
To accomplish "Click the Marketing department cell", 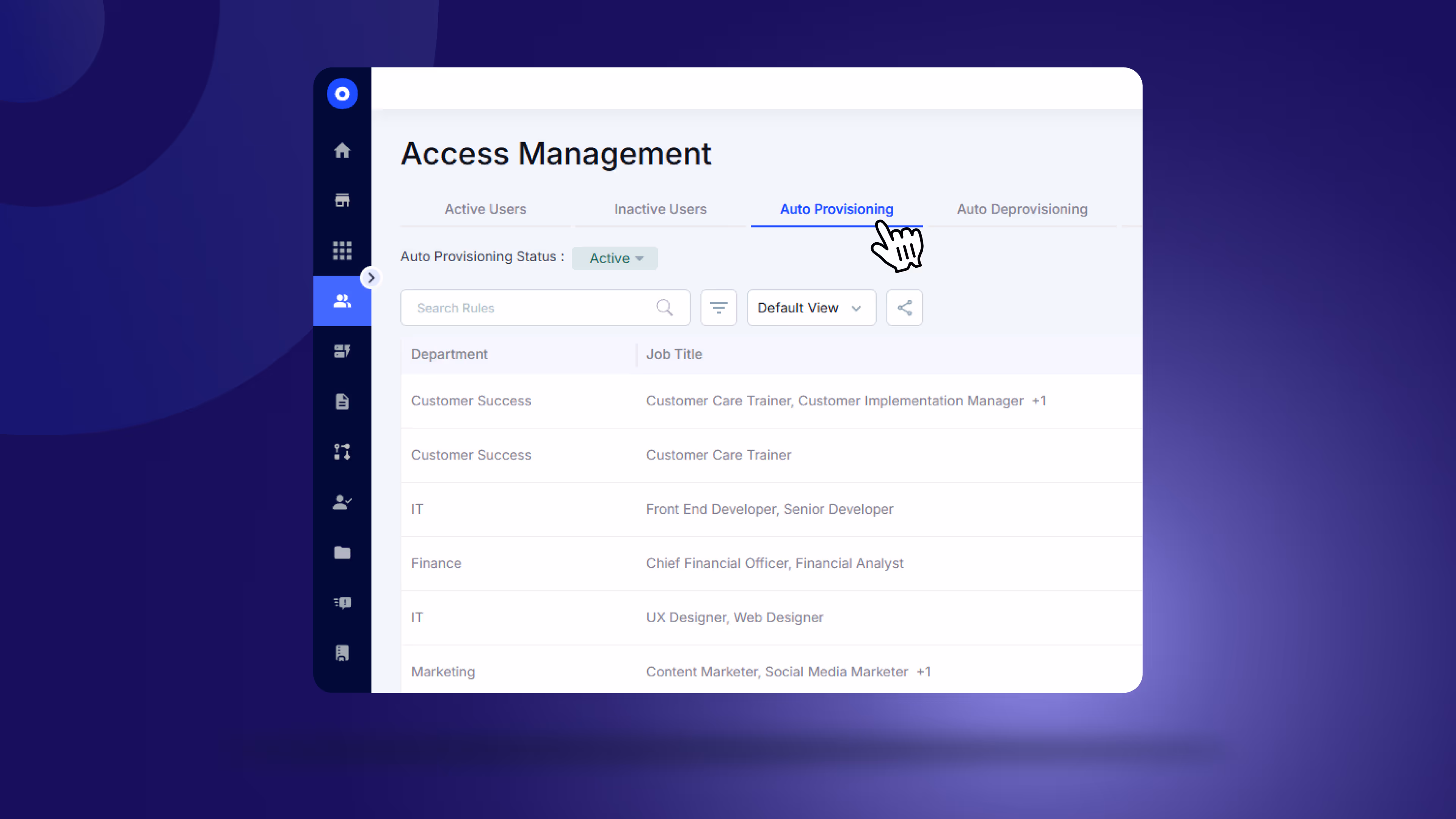I will (442, 672).
